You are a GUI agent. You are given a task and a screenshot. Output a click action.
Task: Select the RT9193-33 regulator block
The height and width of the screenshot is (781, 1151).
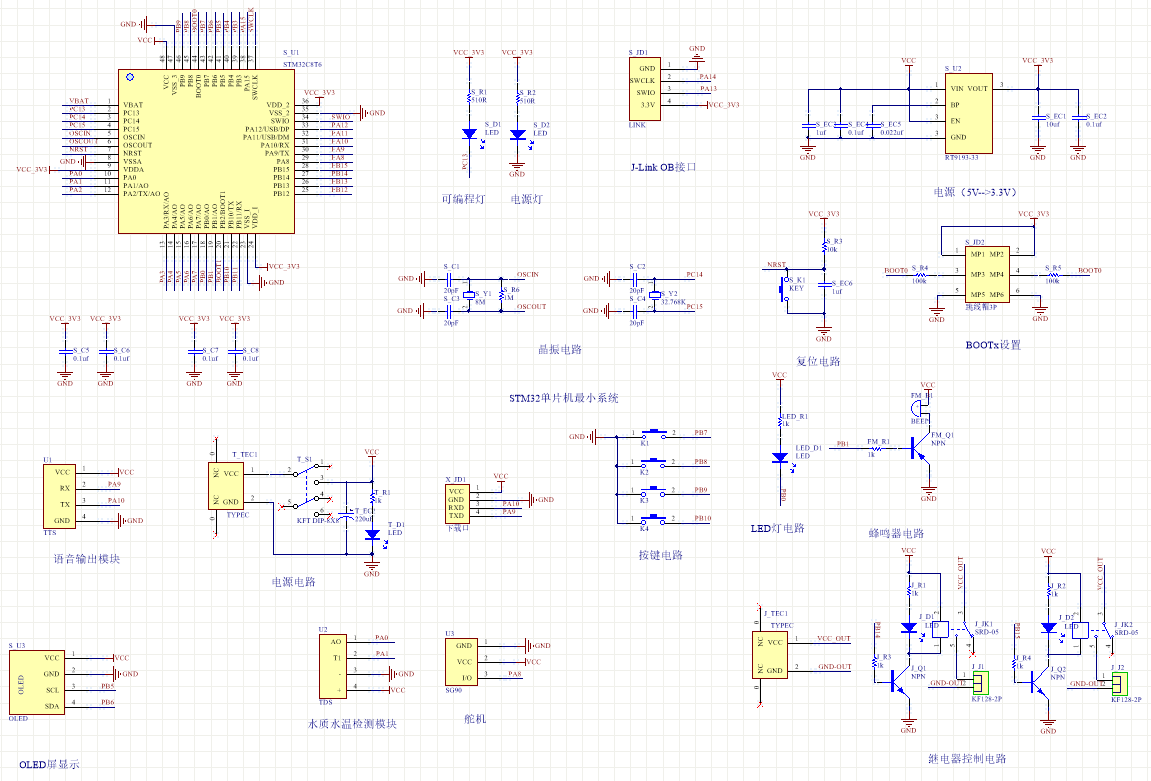pyautogui.click(x=969, y=112)
